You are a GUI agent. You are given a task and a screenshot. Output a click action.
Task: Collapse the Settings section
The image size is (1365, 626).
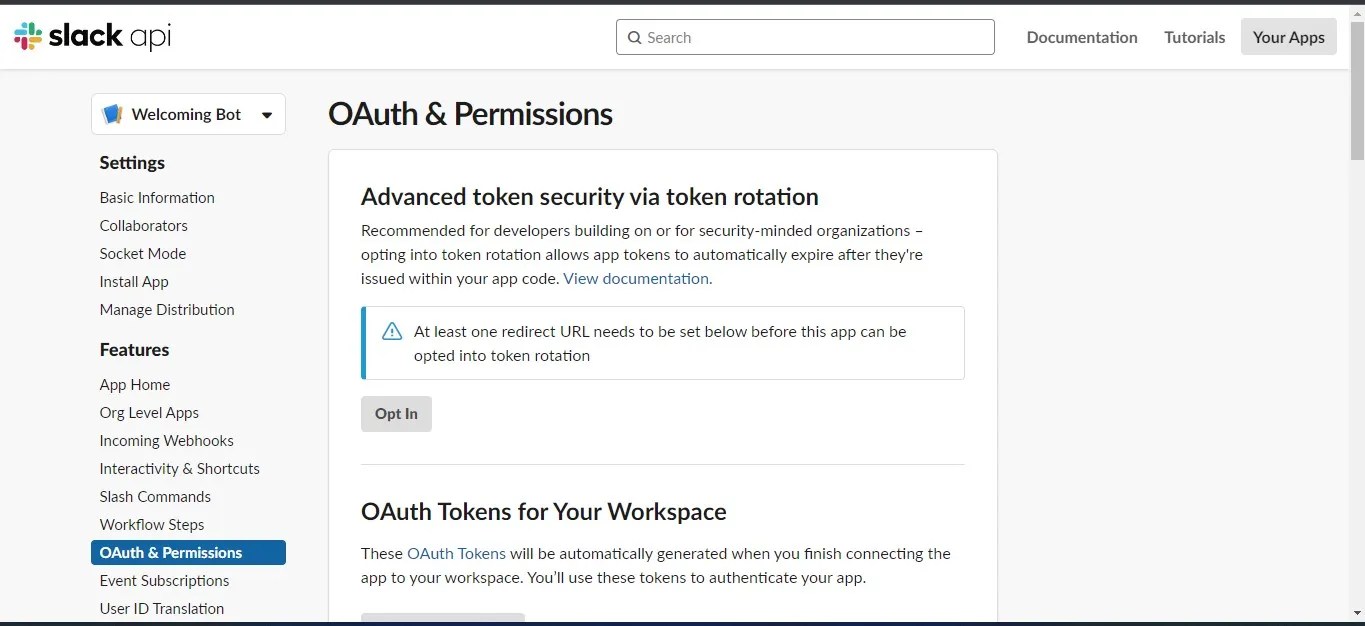coord(132,162)
